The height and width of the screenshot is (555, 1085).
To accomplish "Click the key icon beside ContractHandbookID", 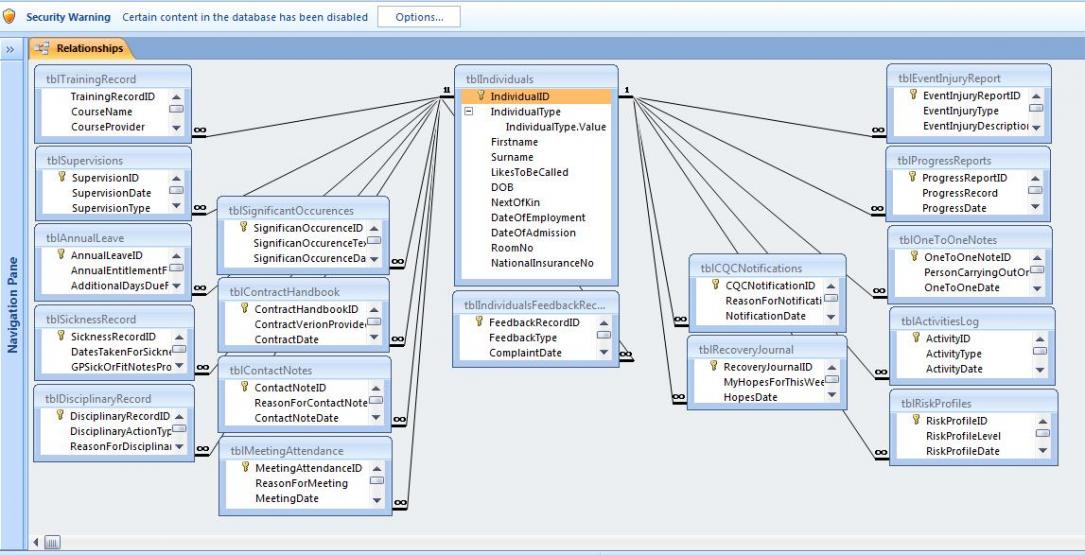I will (x=244, y=308).
